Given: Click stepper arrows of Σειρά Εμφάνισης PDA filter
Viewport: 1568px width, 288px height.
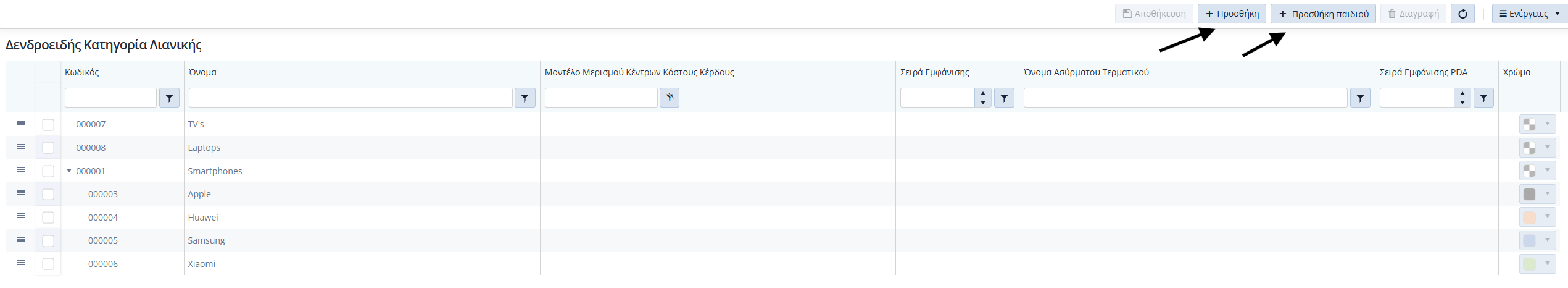Looking at the screenshot, I should 1462,98.
